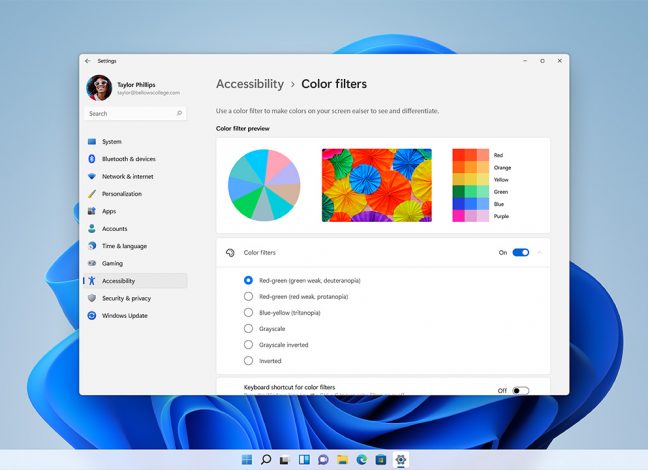The width and height of the screenshot is (648, 470).
Task: Click the Purple row of color swatches
Action: [x=471, y=216]
